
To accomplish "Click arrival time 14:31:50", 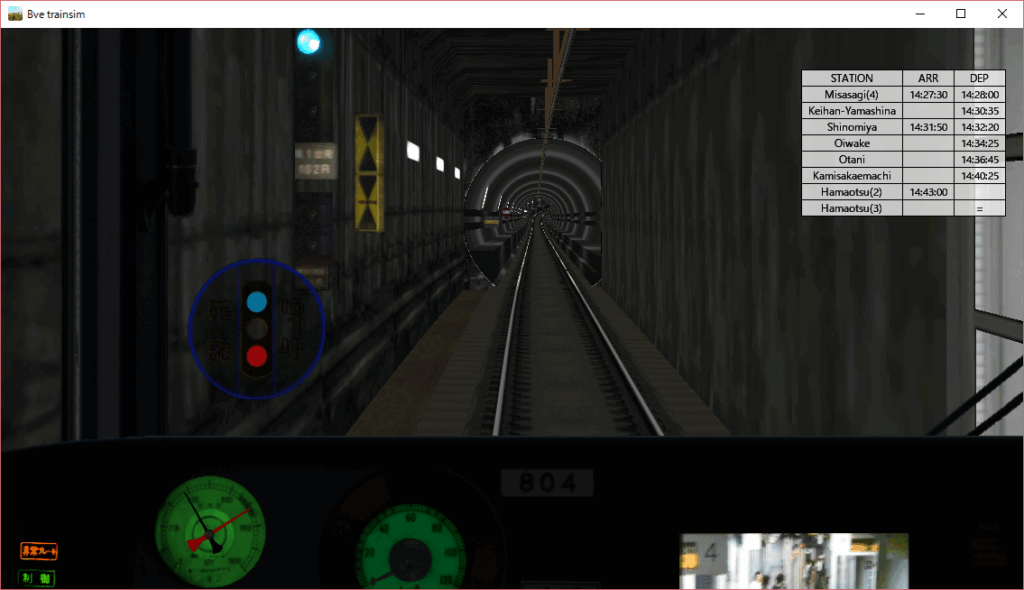I will click(928, 127).
